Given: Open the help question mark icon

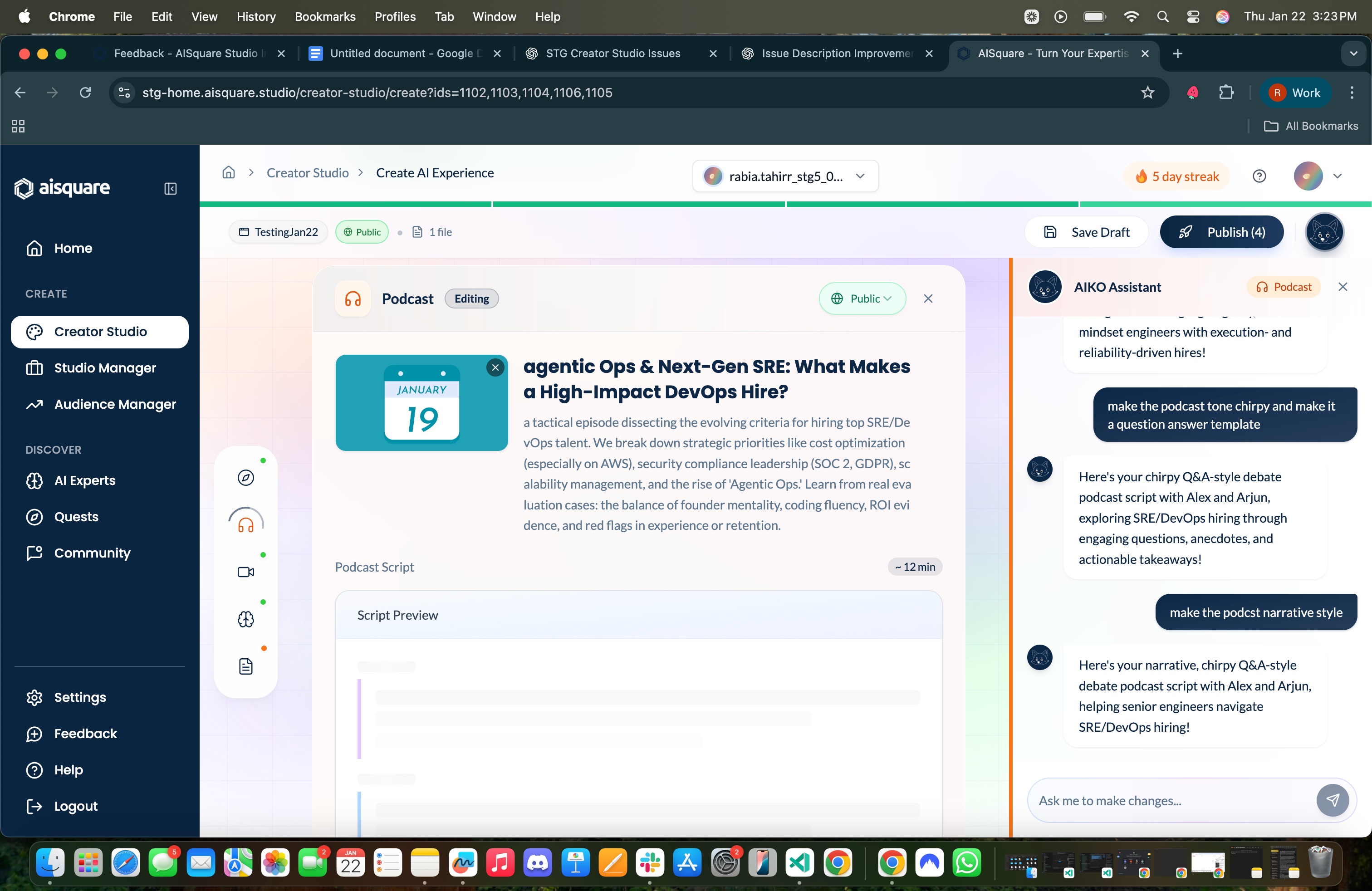Looking at the screenshot, I should click(1259, 176).
